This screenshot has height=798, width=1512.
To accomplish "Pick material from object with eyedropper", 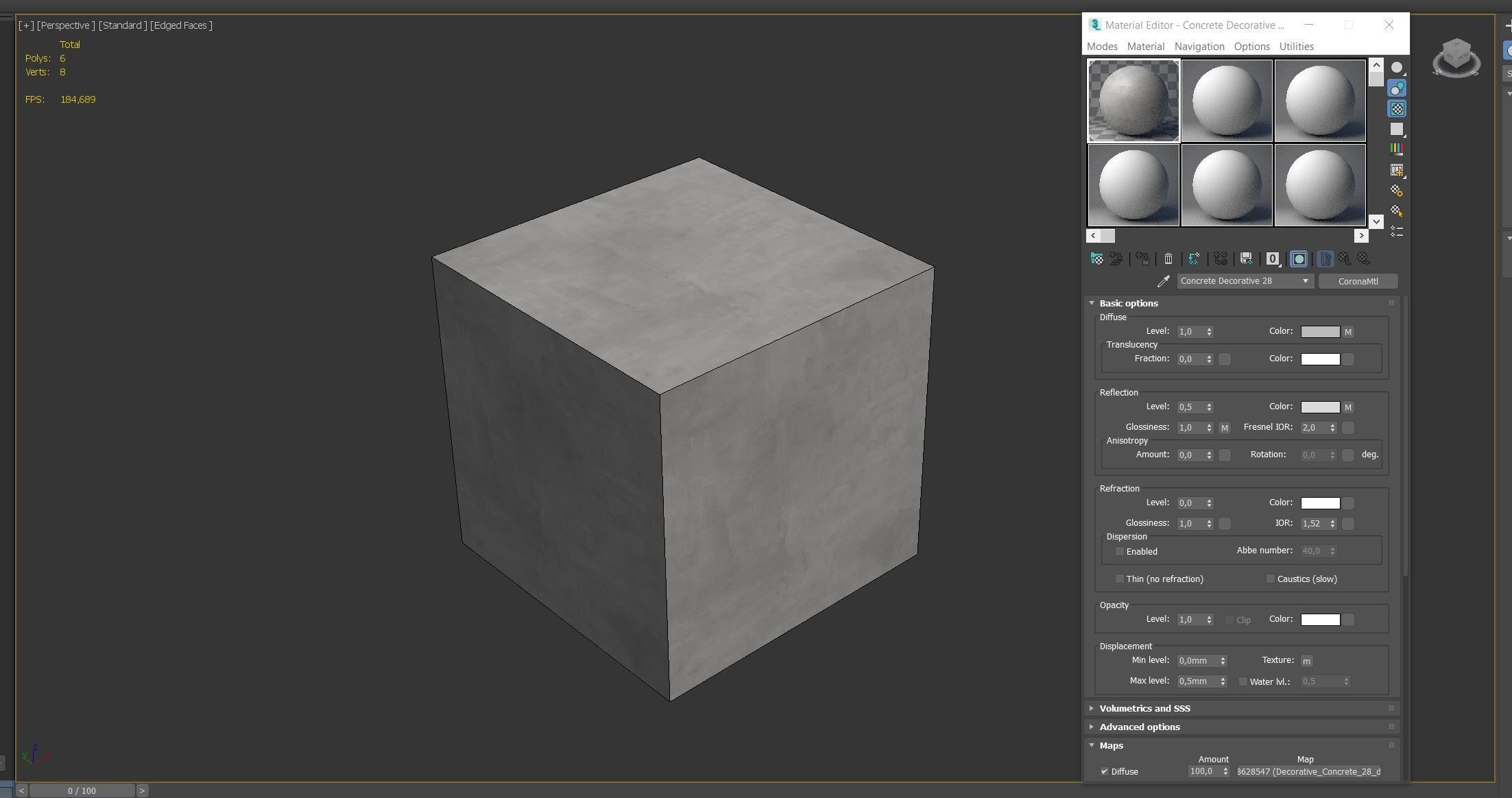I will [x=1163, y=281].
